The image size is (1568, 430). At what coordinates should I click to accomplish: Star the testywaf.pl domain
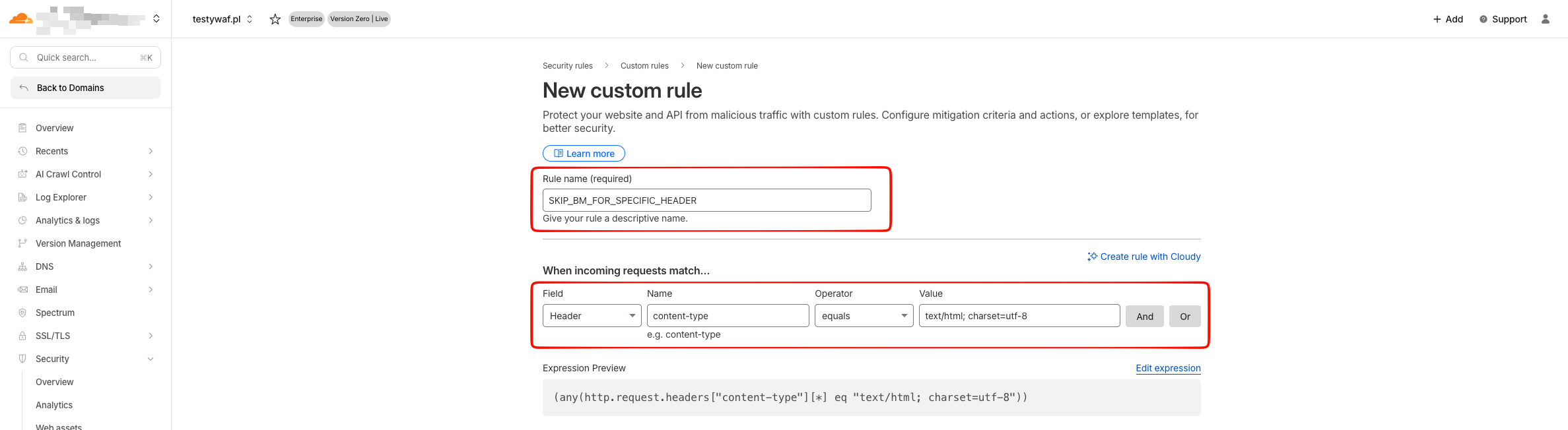pos(275,19)
